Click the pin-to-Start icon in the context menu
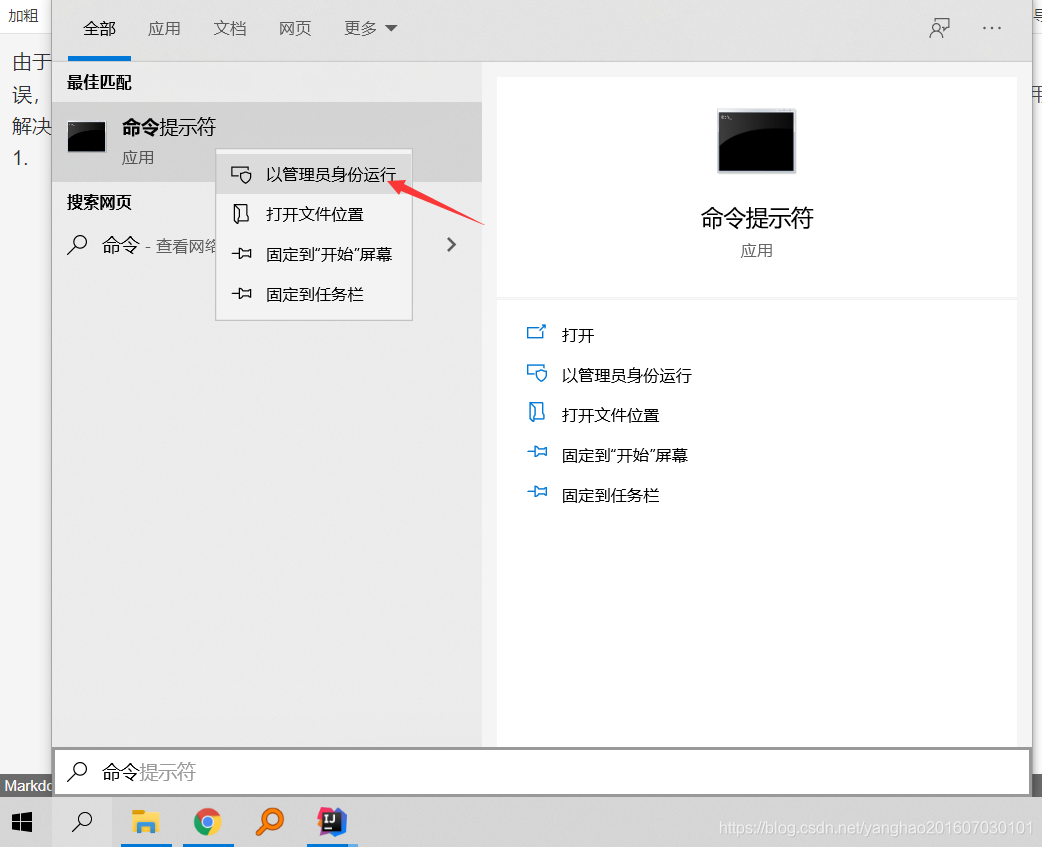Image resolution: width=1042 pixels, height=847 pixels. tap(241, 254)
